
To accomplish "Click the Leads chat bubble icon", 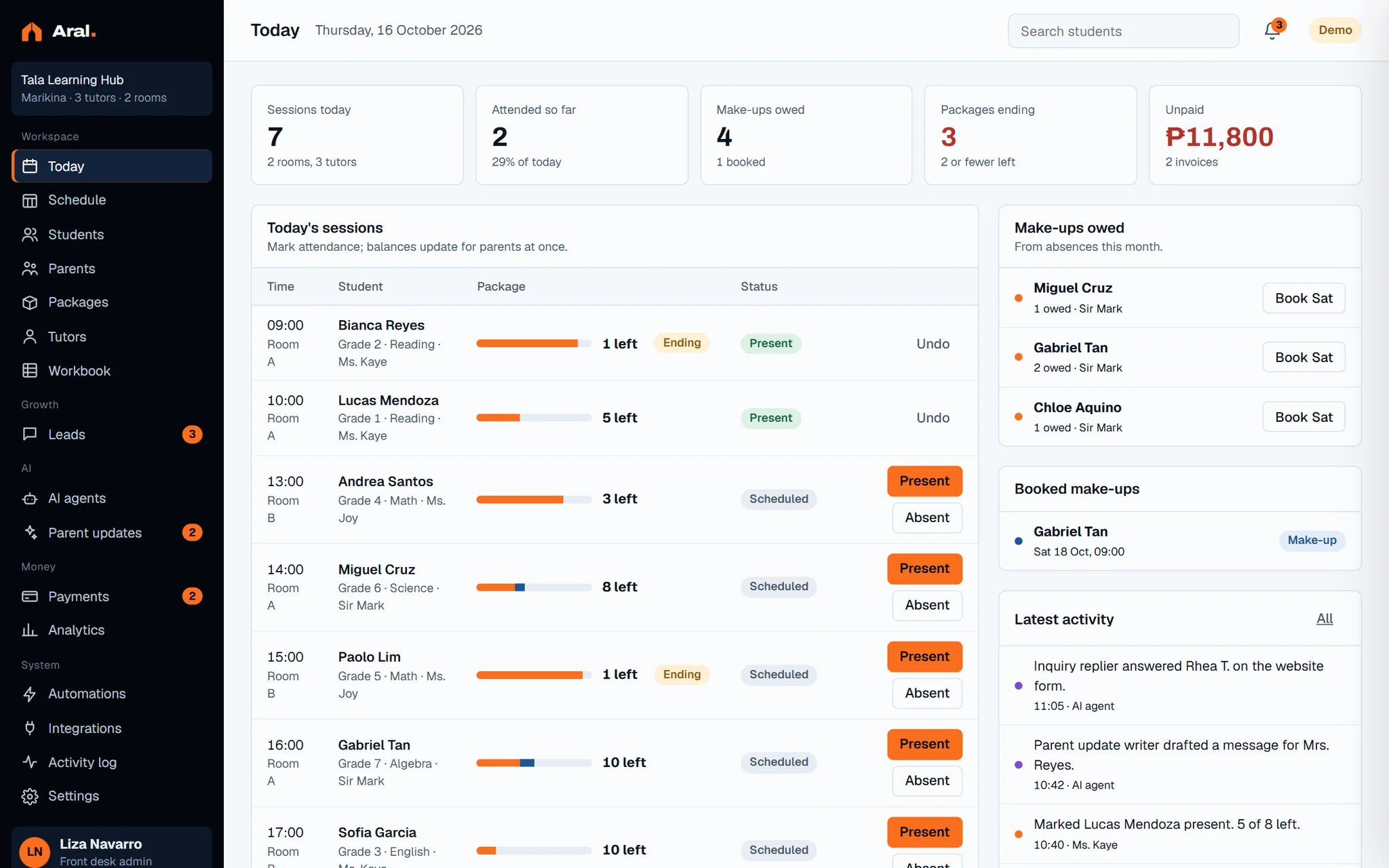I will point(30,434).
